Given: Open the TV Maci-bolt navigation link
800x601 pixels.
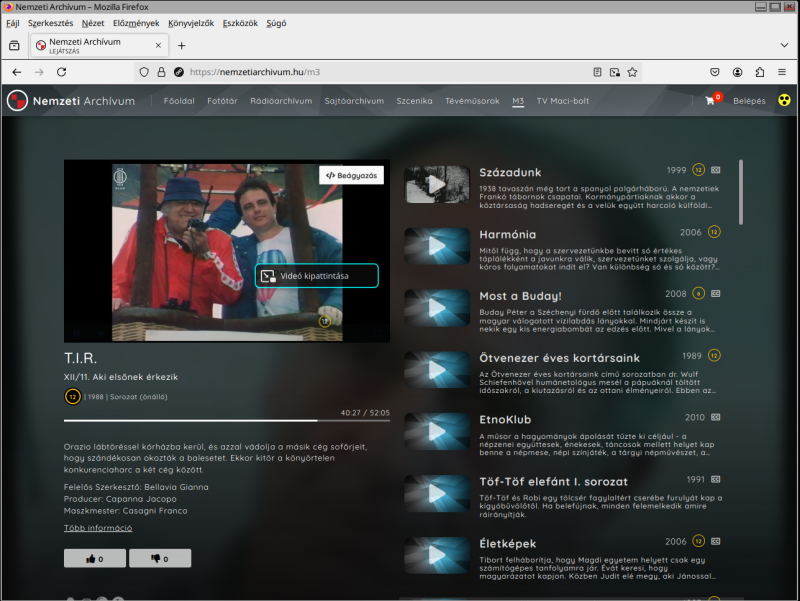Looking at the screenshot, I should (x=563, y=101).
